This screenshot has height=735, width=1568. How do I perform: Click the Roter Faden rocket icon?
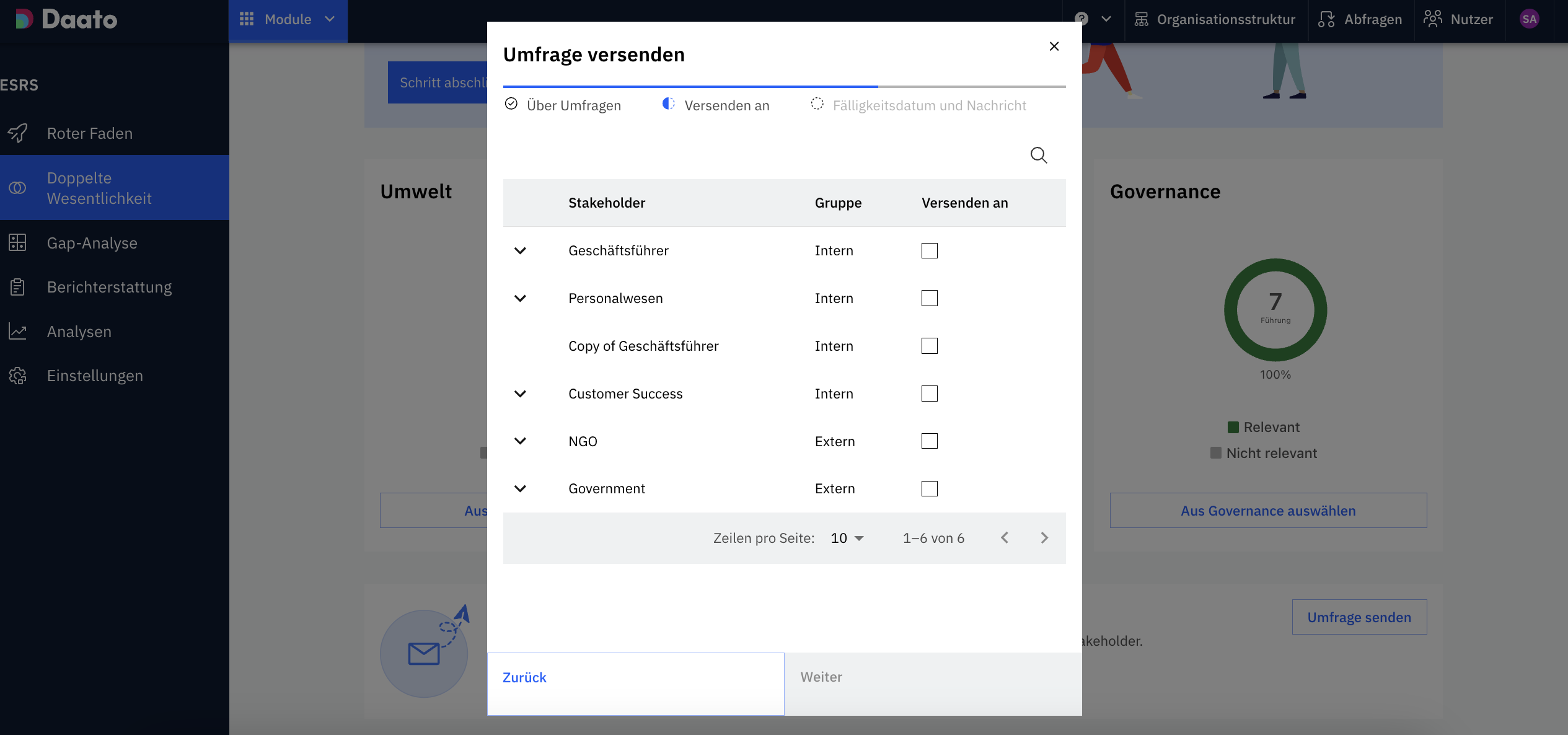[x=18, y=133]
